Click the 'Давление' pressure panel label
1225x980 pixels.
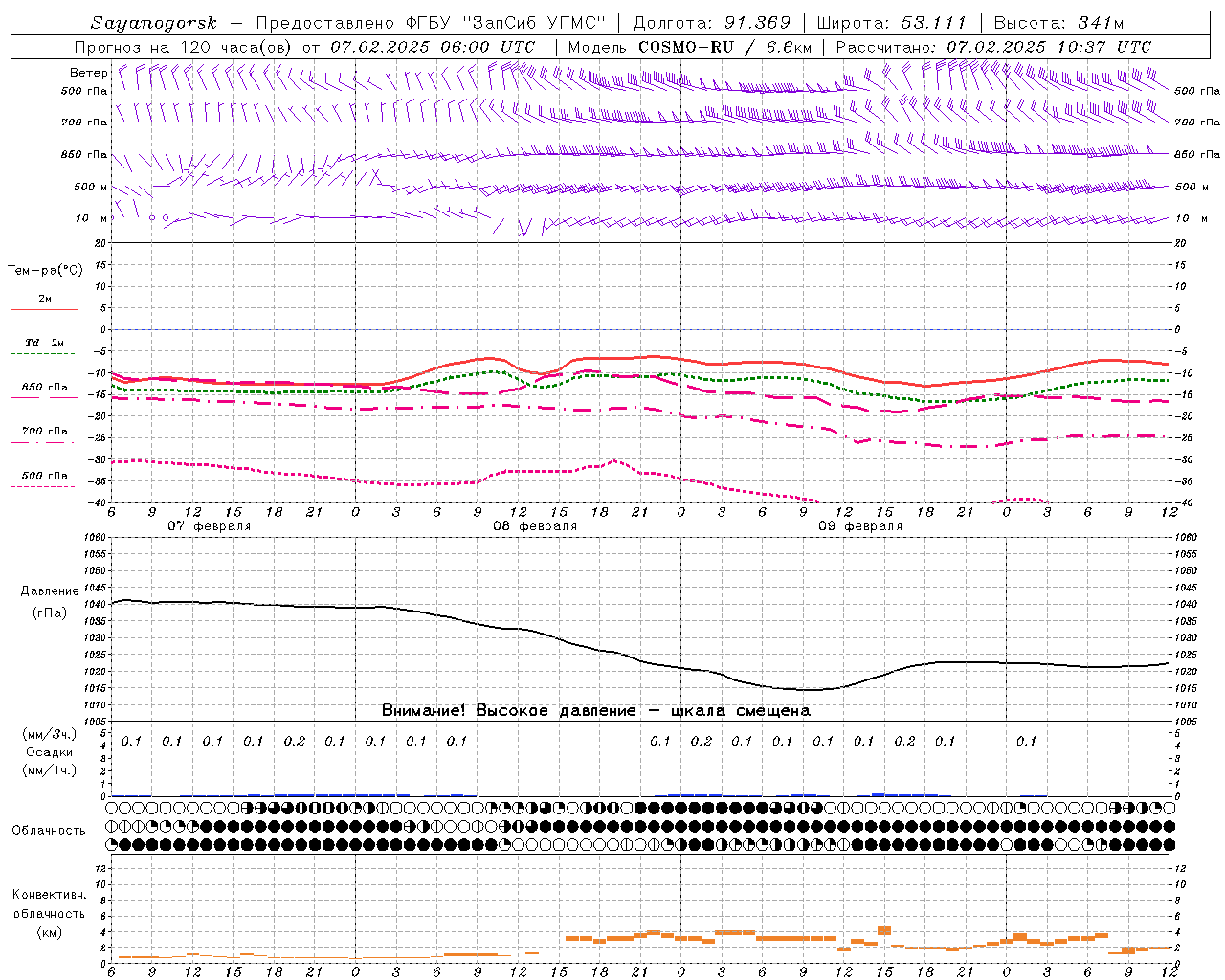click(49, 591)
